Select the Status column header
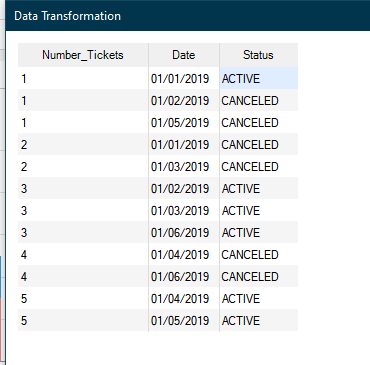 point(259,55)
